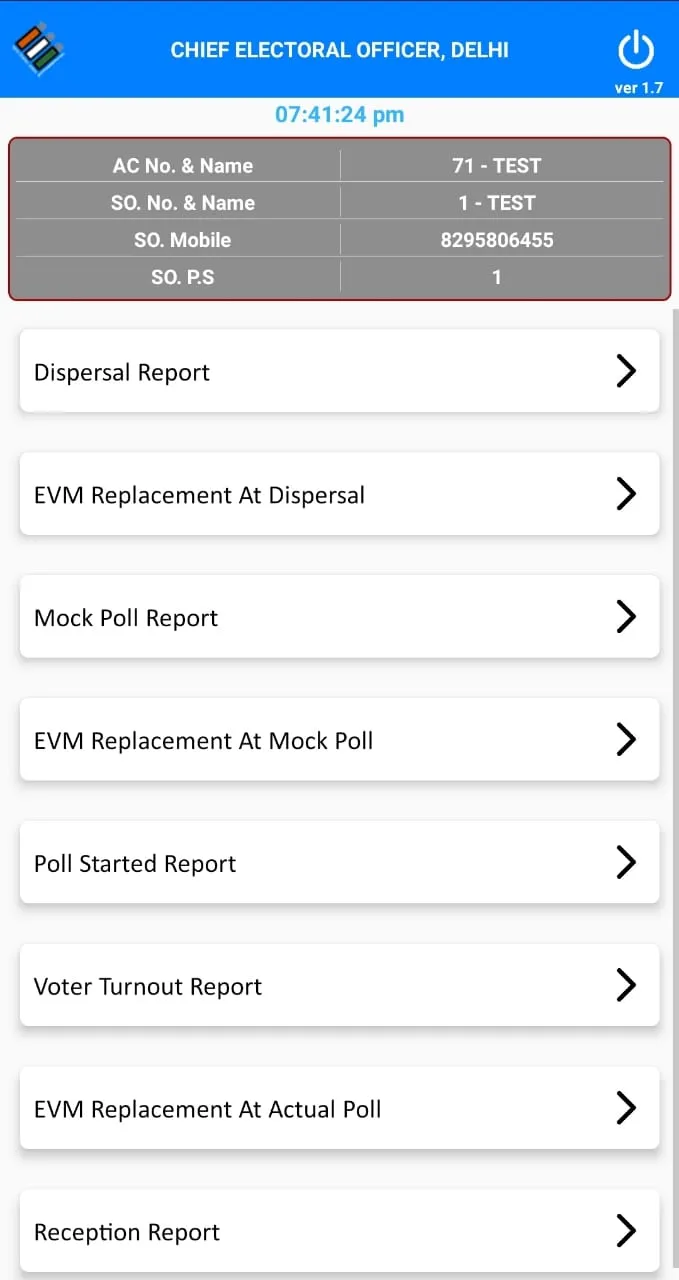Tap arrow icon on EVM Replacement At Actual Poll
The width and height of the screenshot is (679, 1280).
point(626,1109)
